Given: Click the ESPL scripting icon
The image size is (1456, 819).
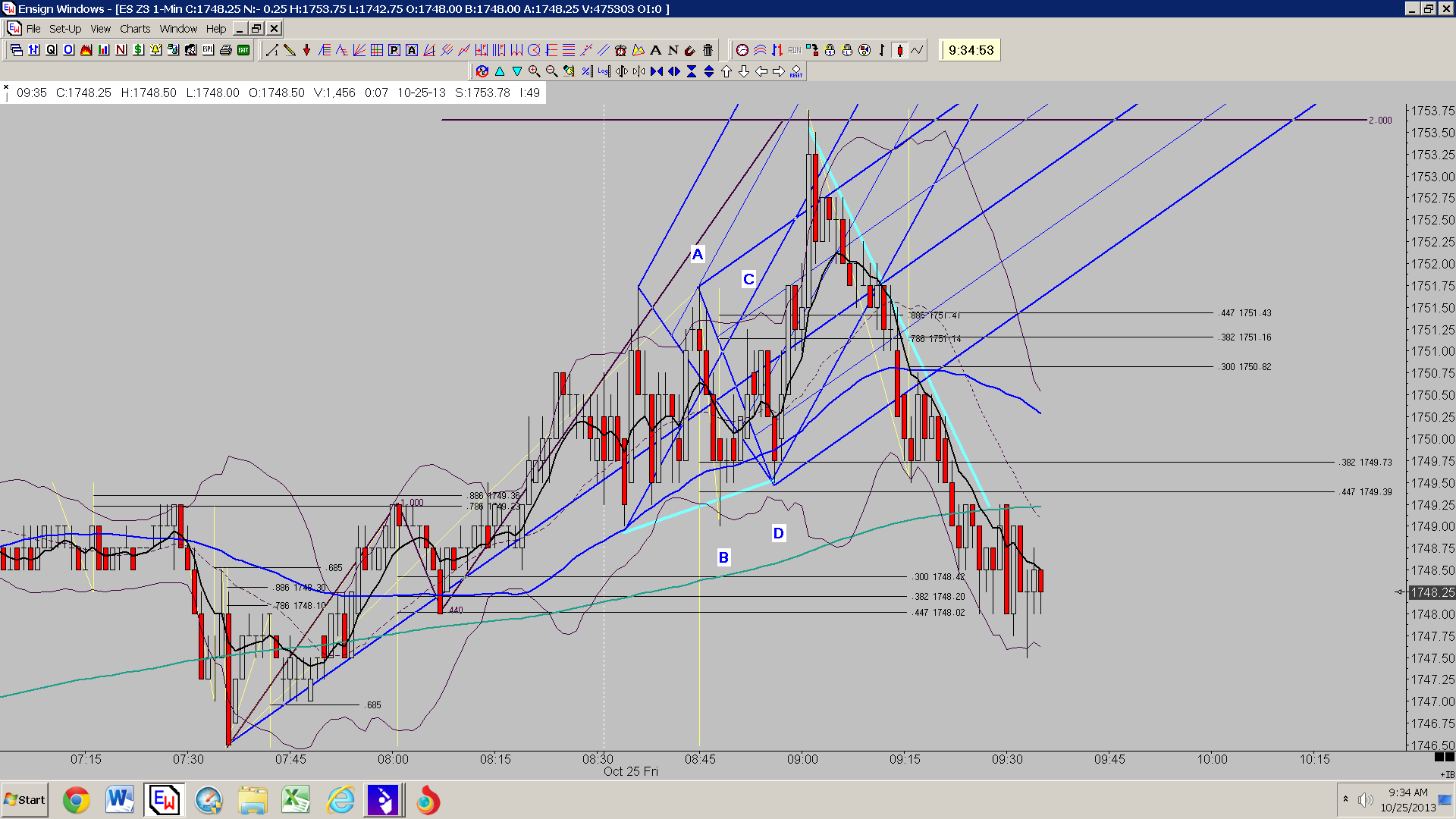Looking at the screenshot, I should point(208,50).
